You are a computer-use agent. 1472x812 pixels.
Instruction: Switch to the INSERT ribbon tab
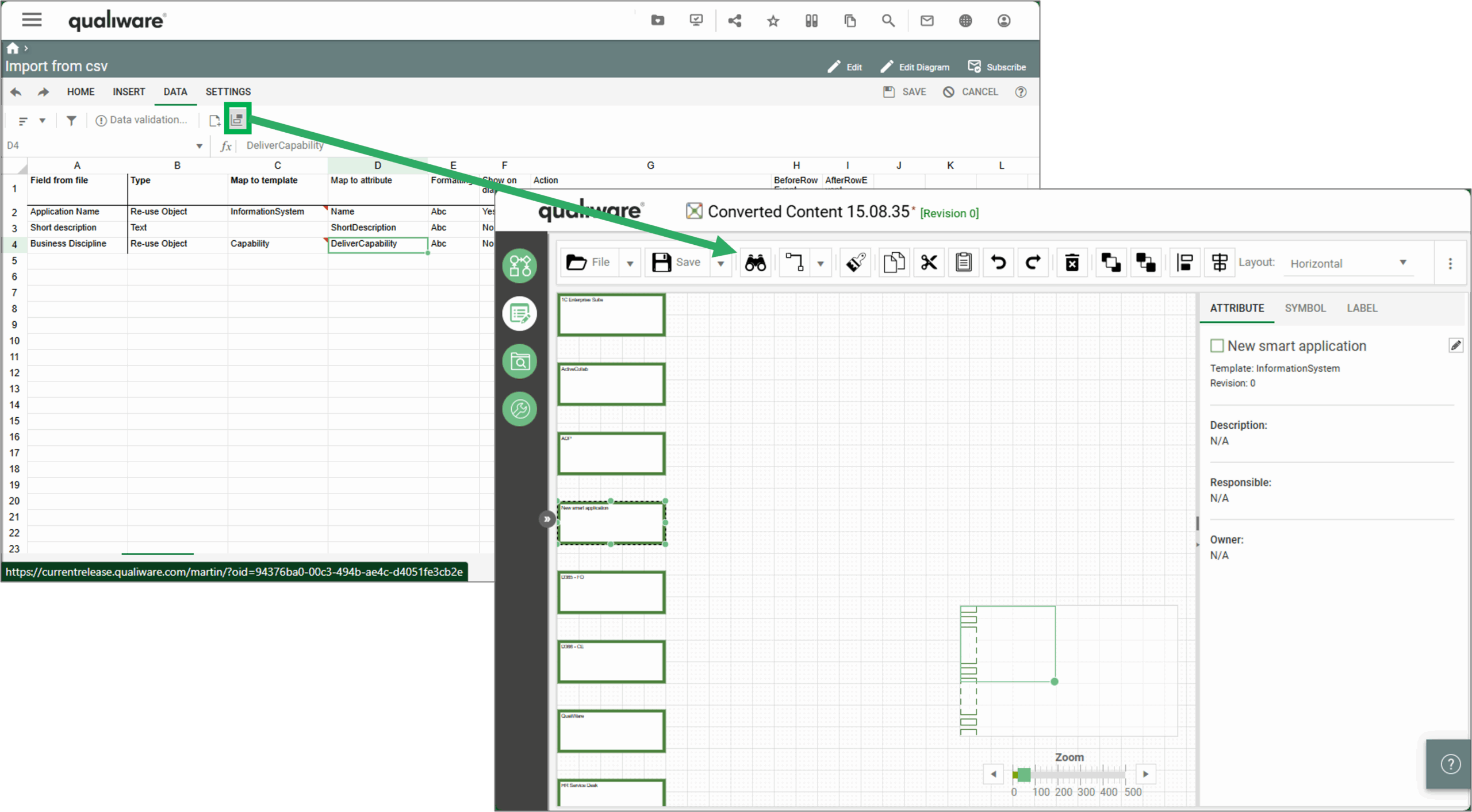click(129, 92)
